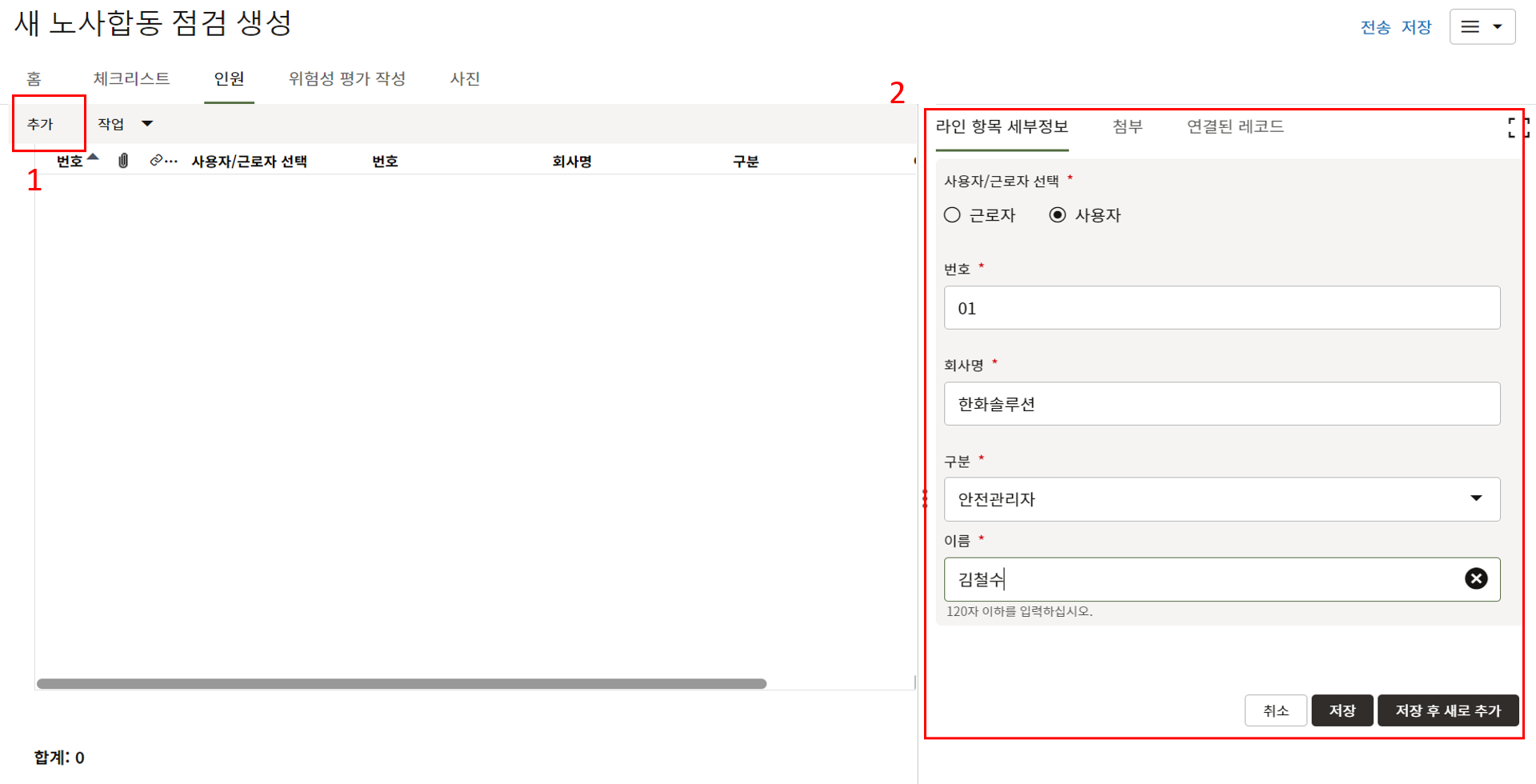Open the 위험성 평가 작성 tab

(x=346, y=78)
